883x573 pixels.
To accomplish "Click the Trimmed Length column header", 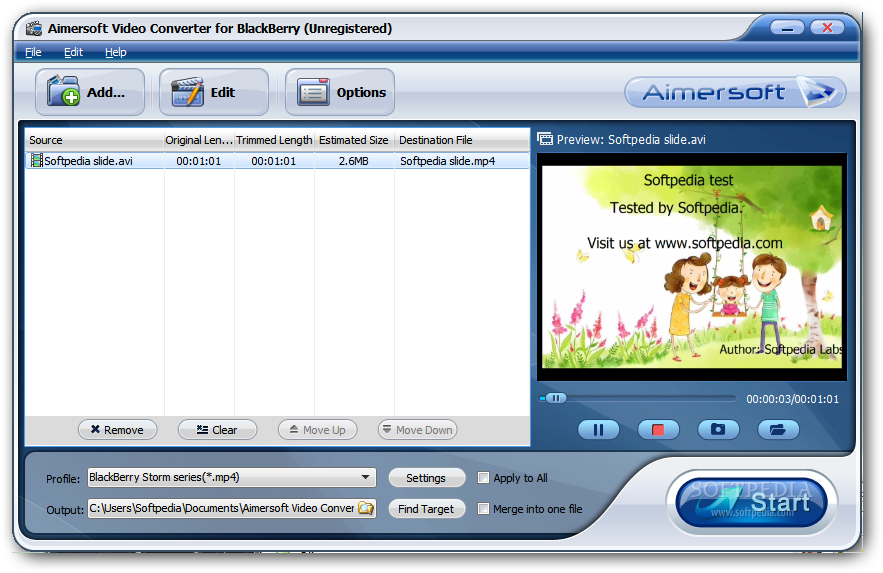I will [274, 140].
